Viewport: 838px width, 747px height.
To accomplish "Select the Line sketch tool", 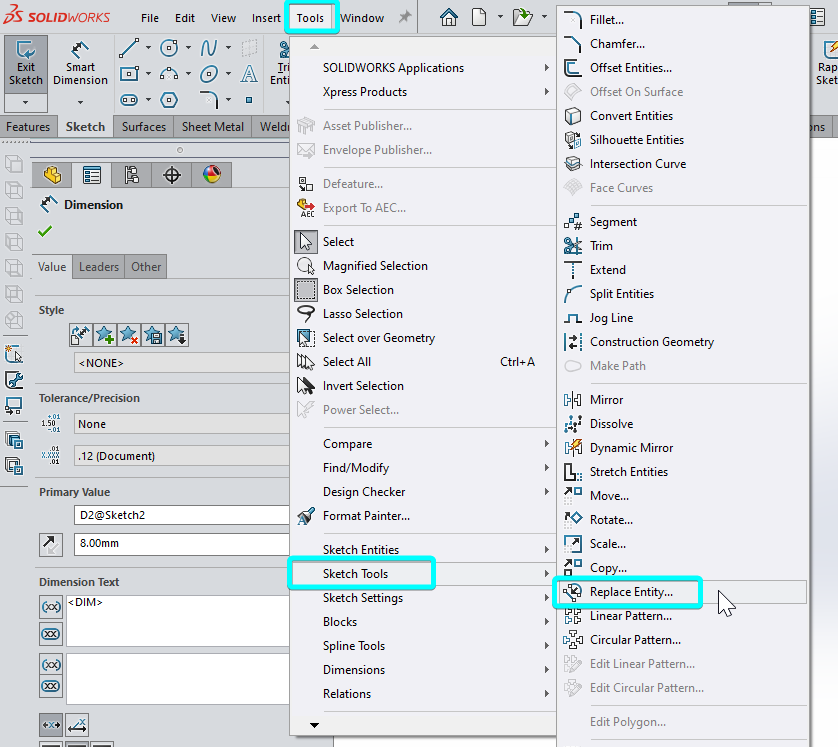I will coord(129,48).
